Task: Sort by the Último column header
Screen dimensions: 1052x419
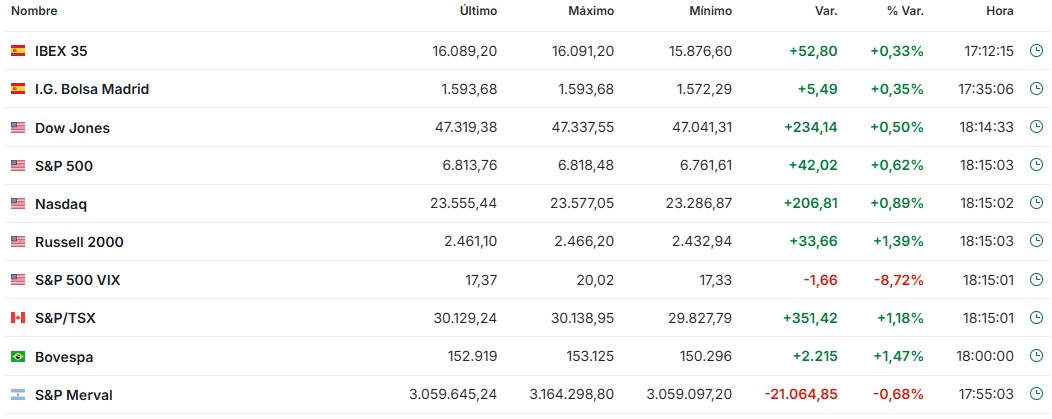Action: tap(478, 11)
